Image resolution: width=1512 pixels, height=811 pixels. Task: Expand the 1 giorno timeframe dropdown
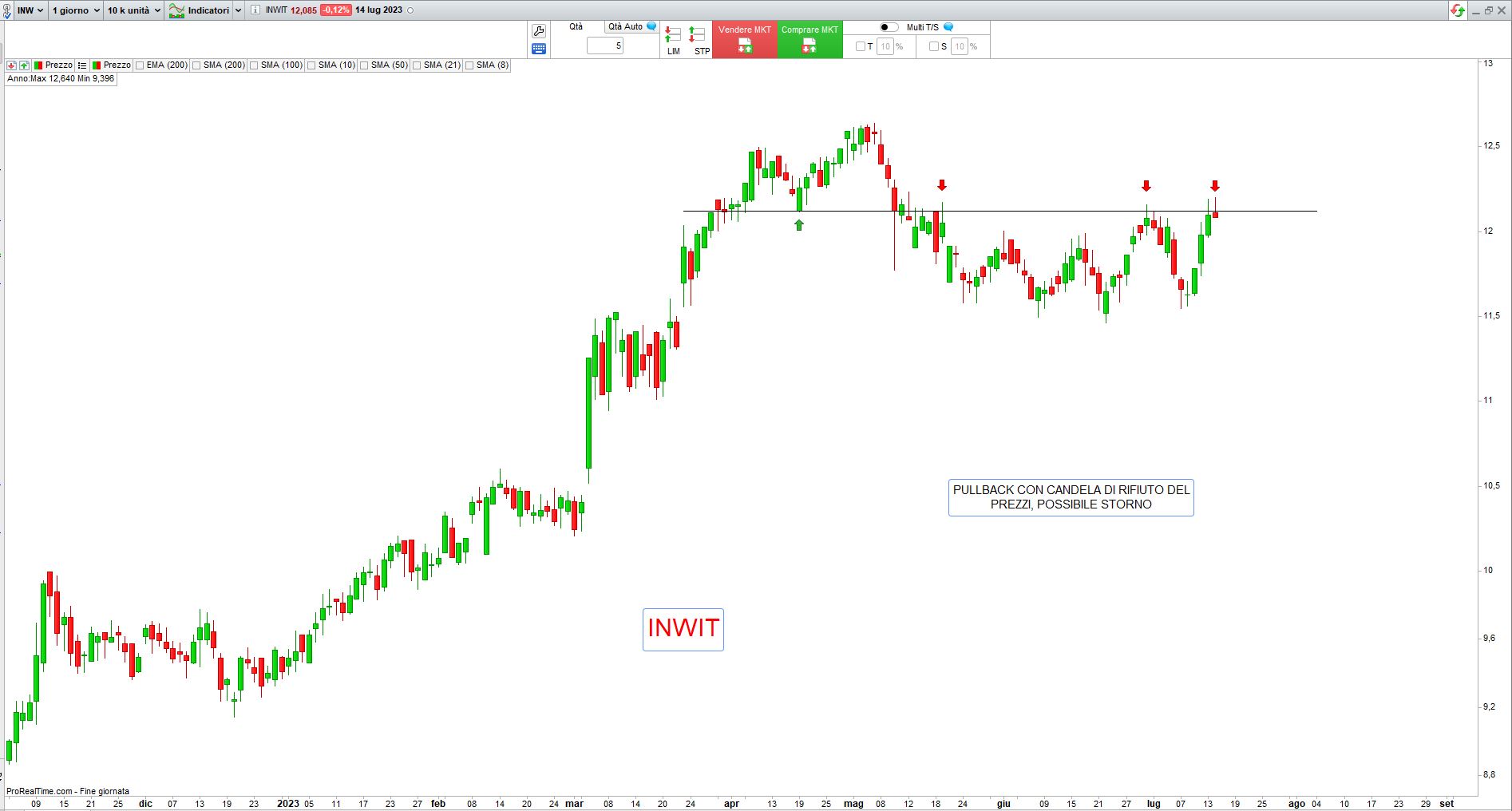tap(76, 10)
